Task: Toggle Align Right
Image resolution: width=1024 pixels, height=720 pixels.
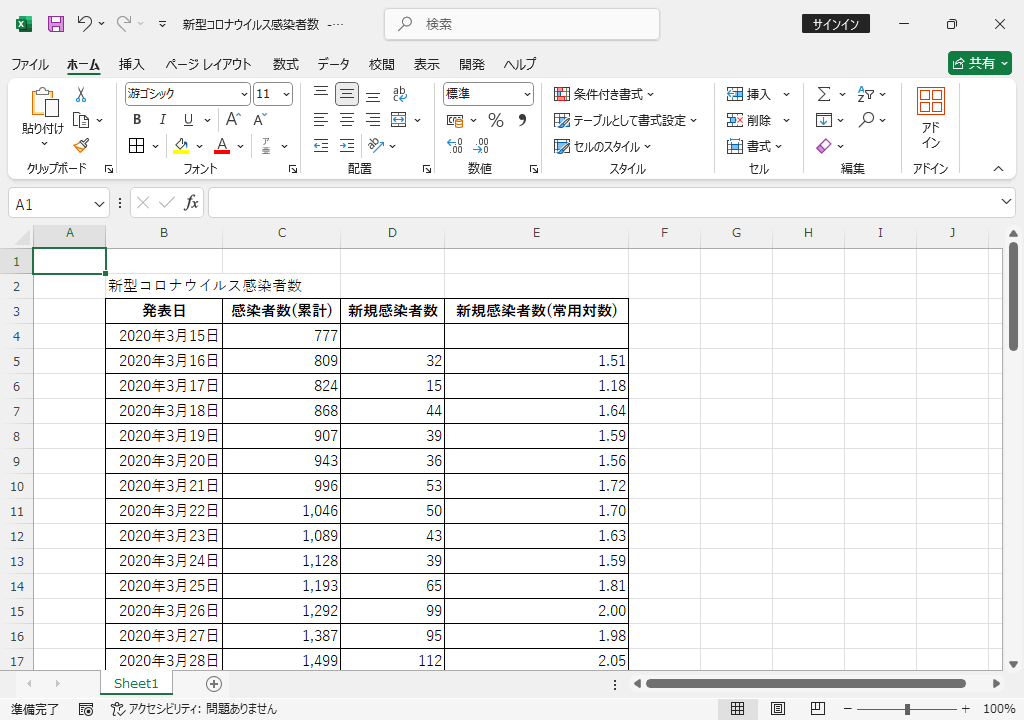Action: tap(373, 120)
